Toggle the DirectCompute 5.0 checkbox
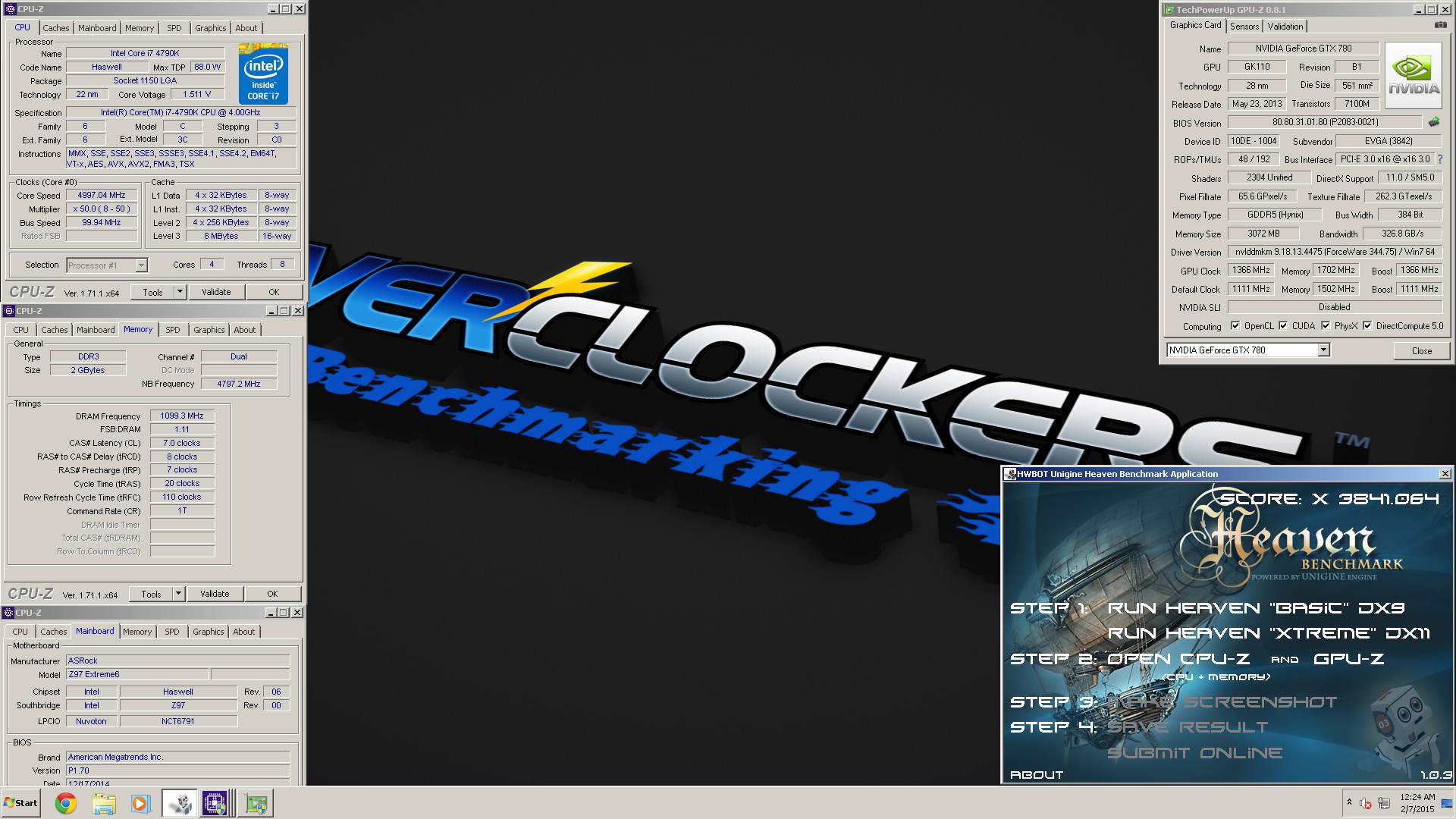 click(1367, 326)
